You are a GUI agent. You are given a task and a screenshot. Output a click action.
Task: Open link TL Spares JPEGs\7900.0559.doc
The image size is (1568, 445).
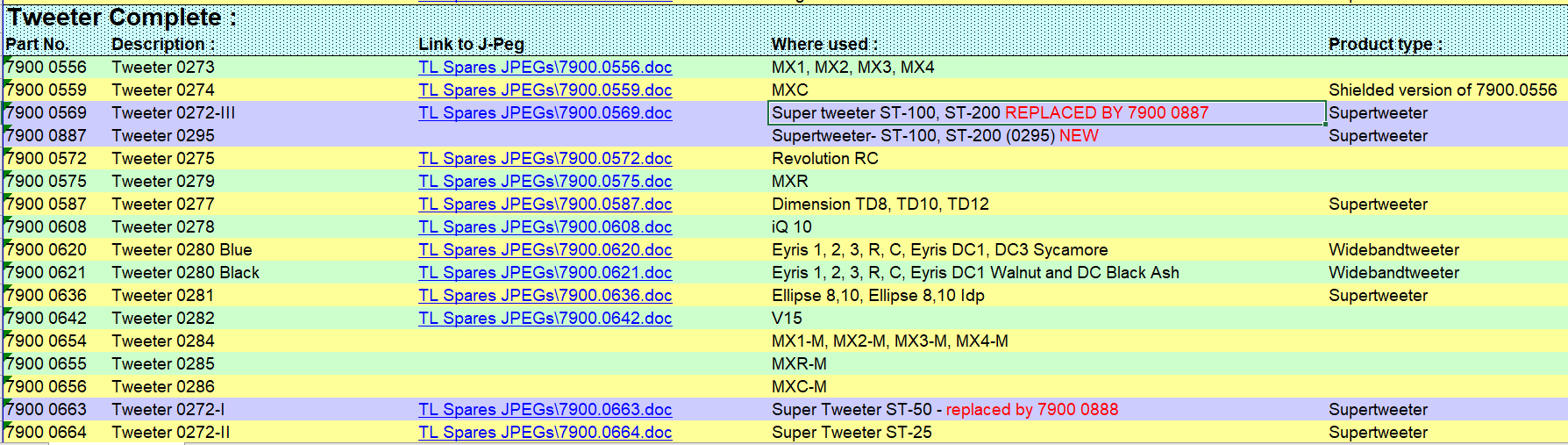click(x=545, y=90)
